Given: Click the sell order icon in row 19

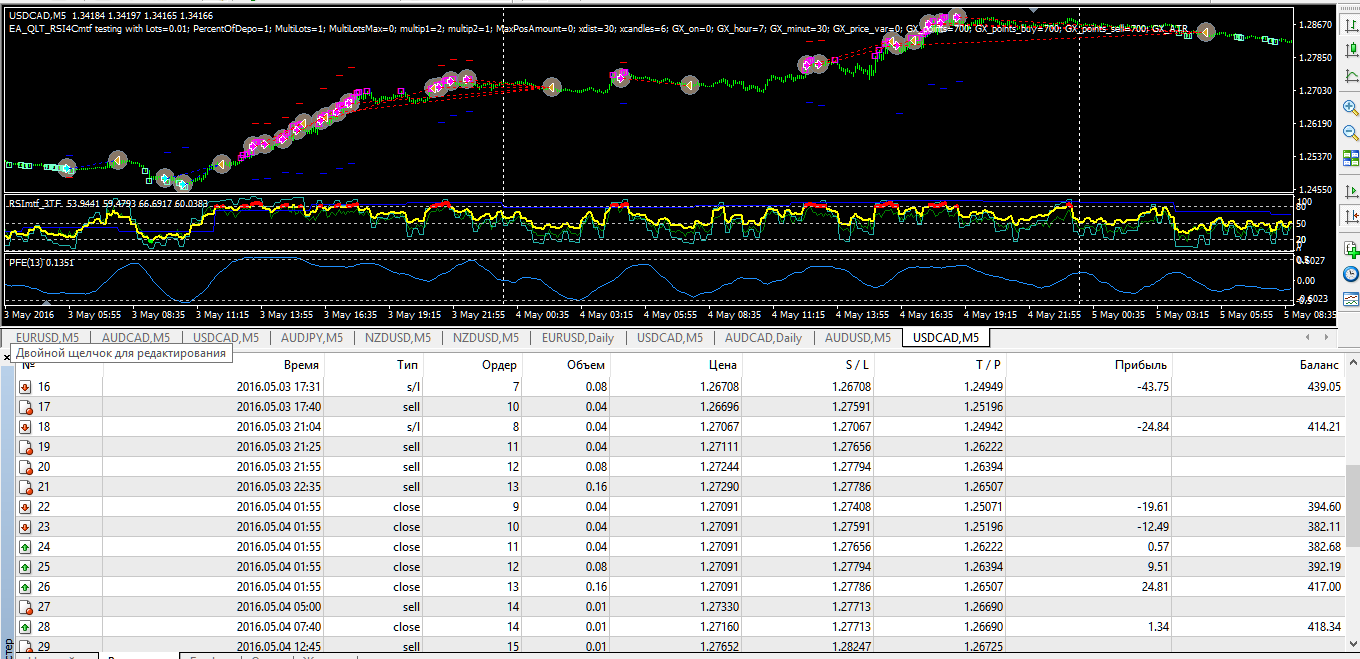Looking at the screenshot, I should click(x=27, y=447).
